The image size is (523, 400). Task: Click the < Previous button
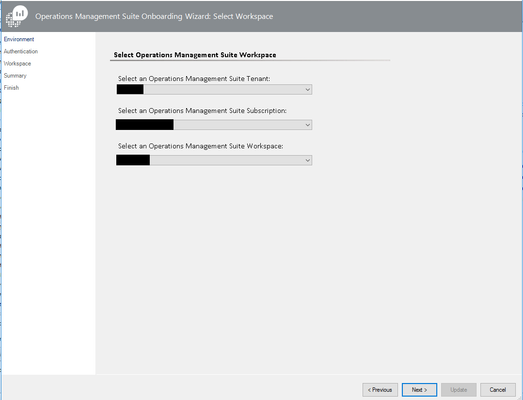380,390
